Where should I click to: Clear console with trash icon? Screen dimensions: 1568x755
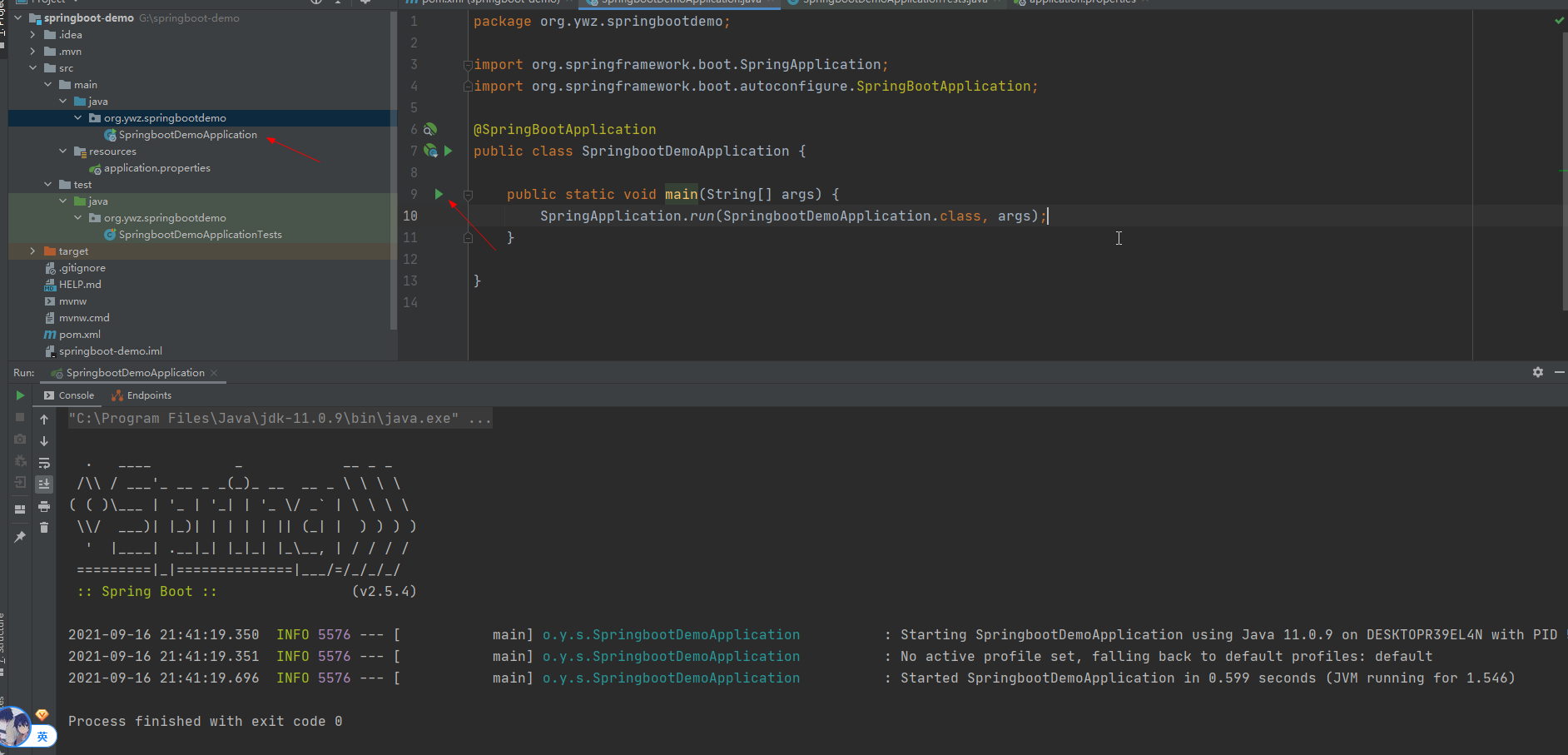44,528
